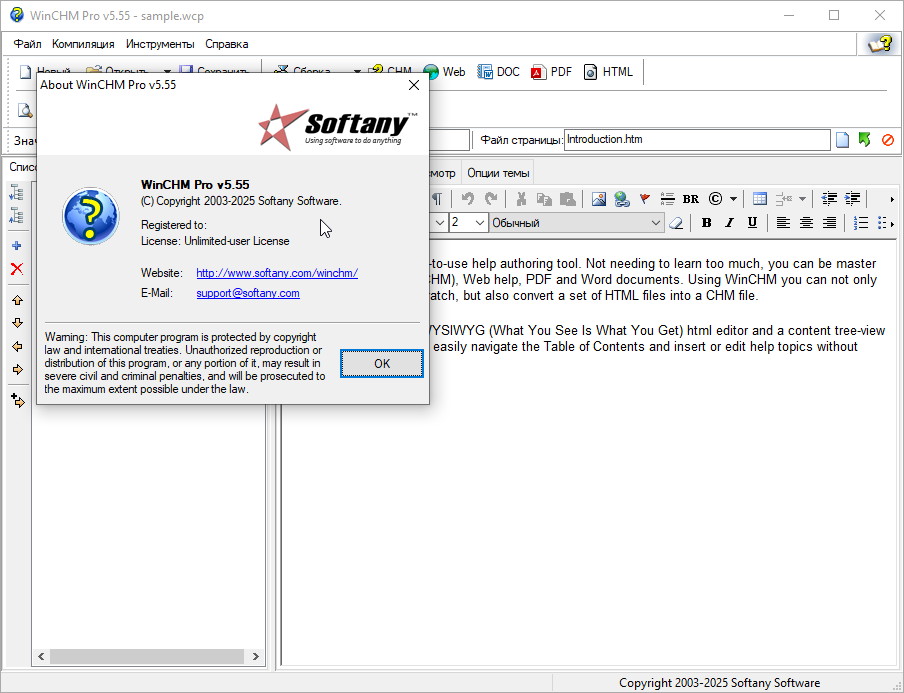Build PDF output

point(552,72)
